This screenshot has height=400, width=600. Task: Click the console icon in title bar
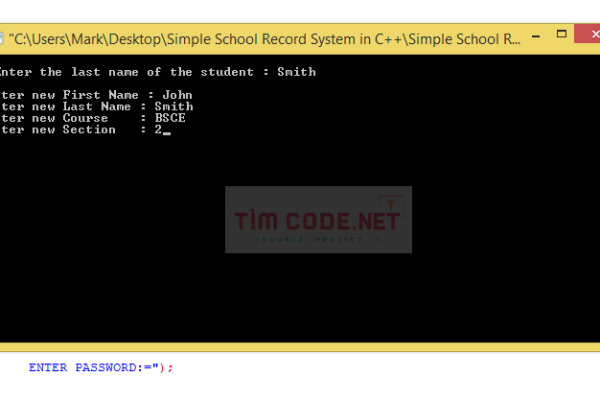coord(1,39)
